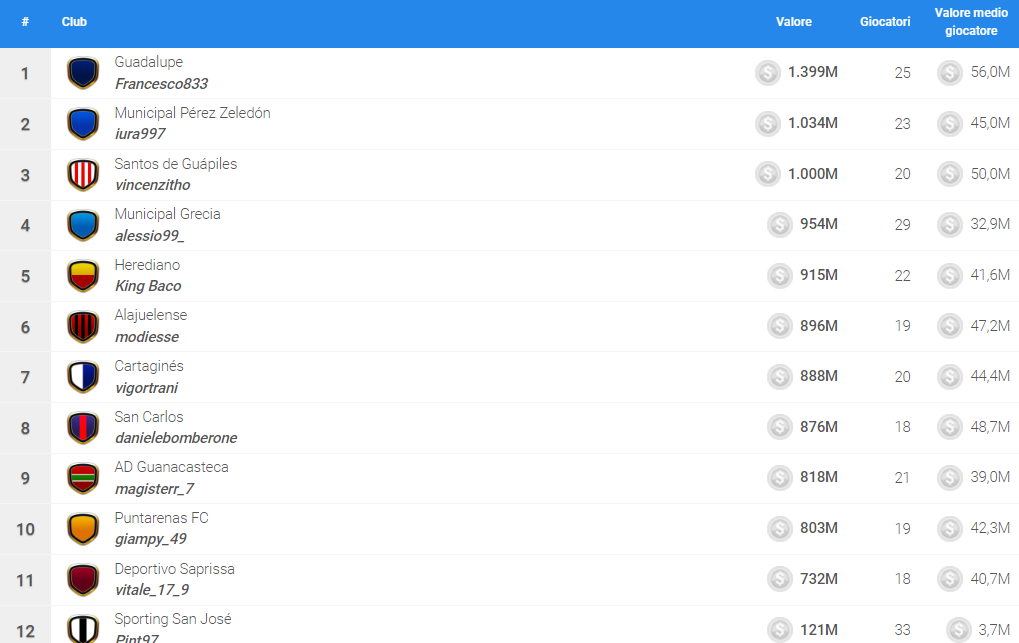Click the Guadalupe club crest icon
This screenshot has height=643, width=1019.
82,73
